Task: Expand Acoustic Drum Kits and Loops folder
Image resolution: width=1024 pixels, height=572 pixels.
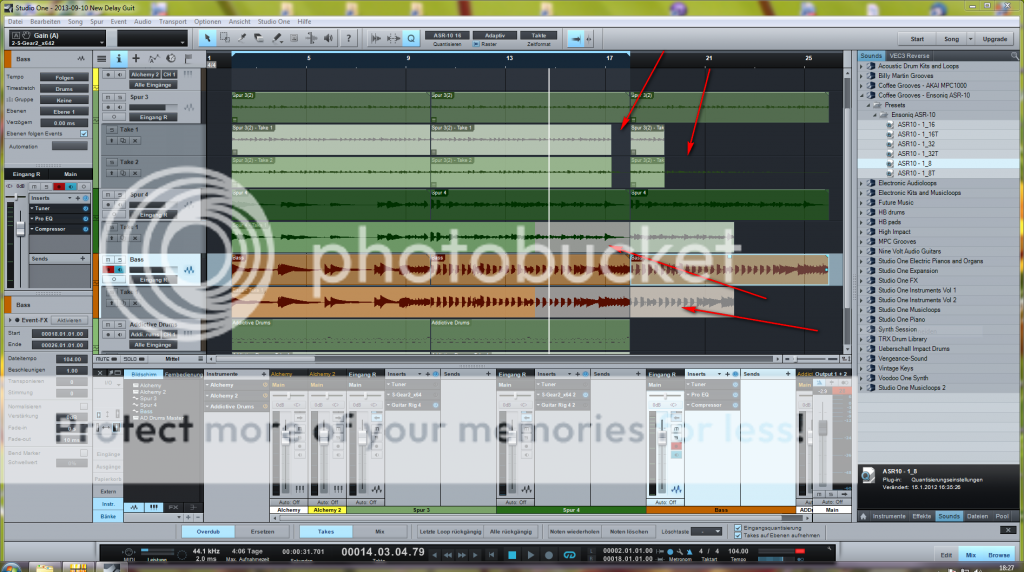Action: (x=861, y=66)
